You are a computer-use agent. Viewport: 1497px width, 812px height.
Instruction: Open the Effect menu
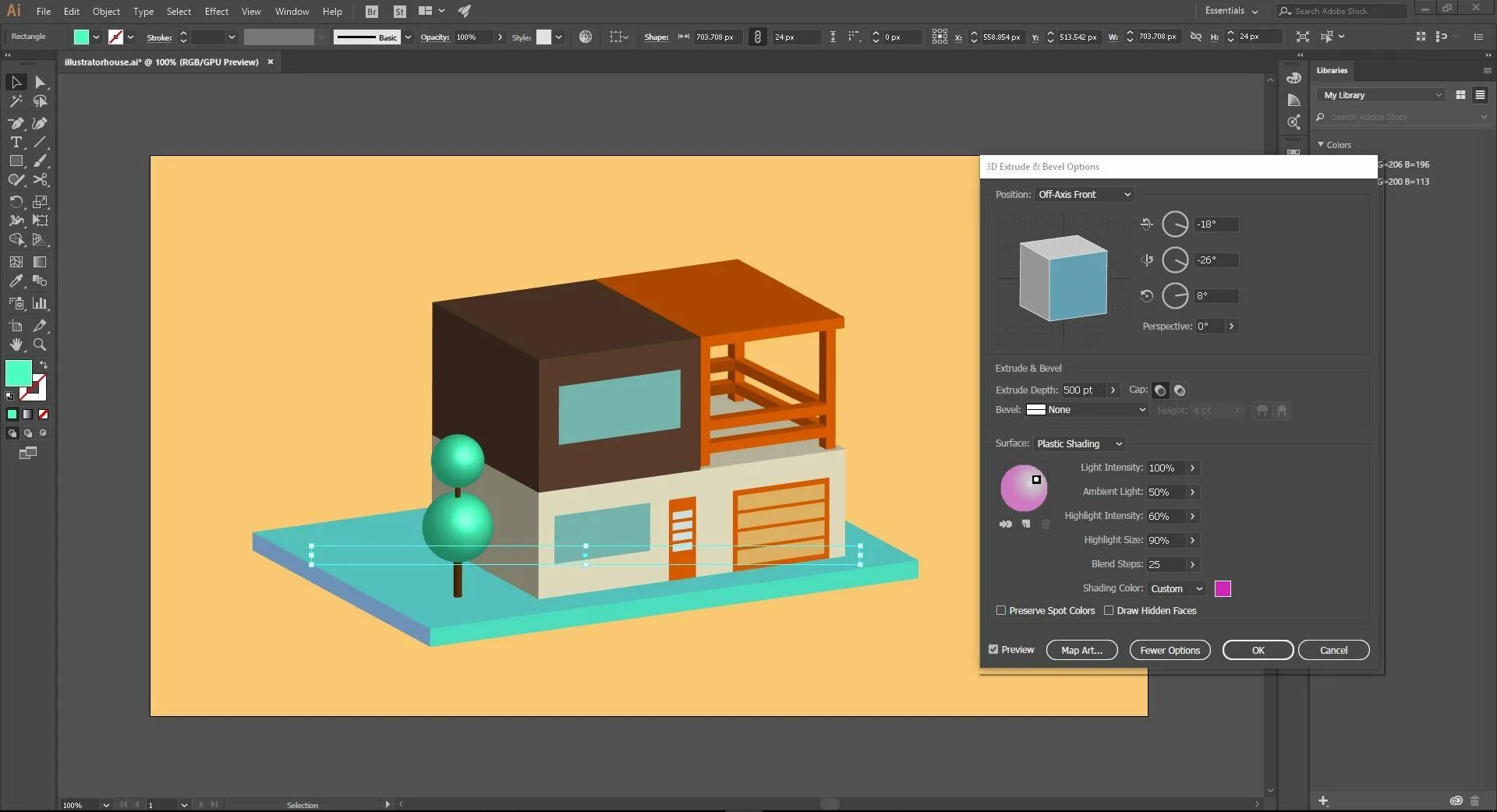coord(216,11)
